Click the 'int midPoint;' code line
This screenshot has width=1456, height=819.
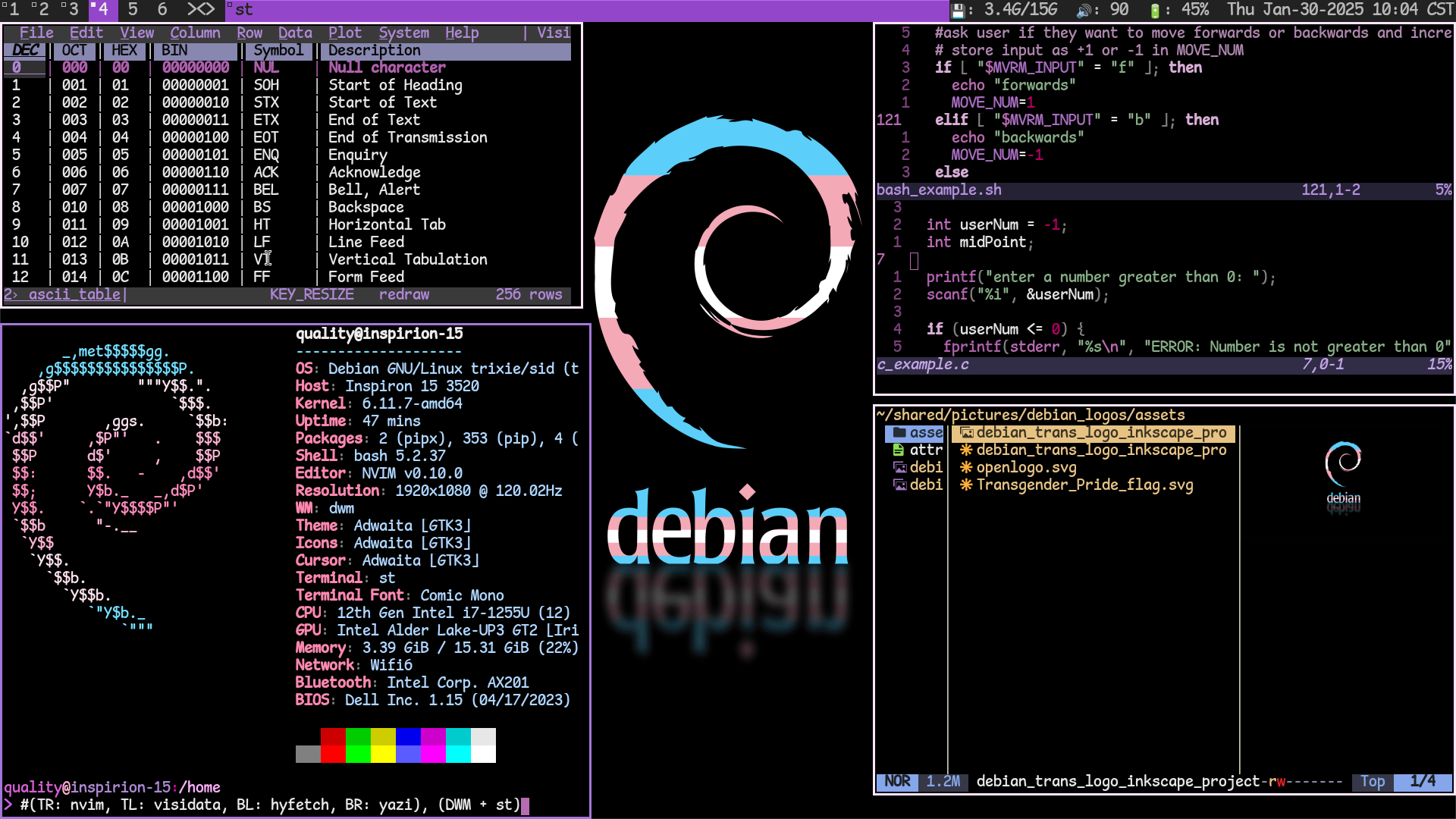[x=980, y=242]
